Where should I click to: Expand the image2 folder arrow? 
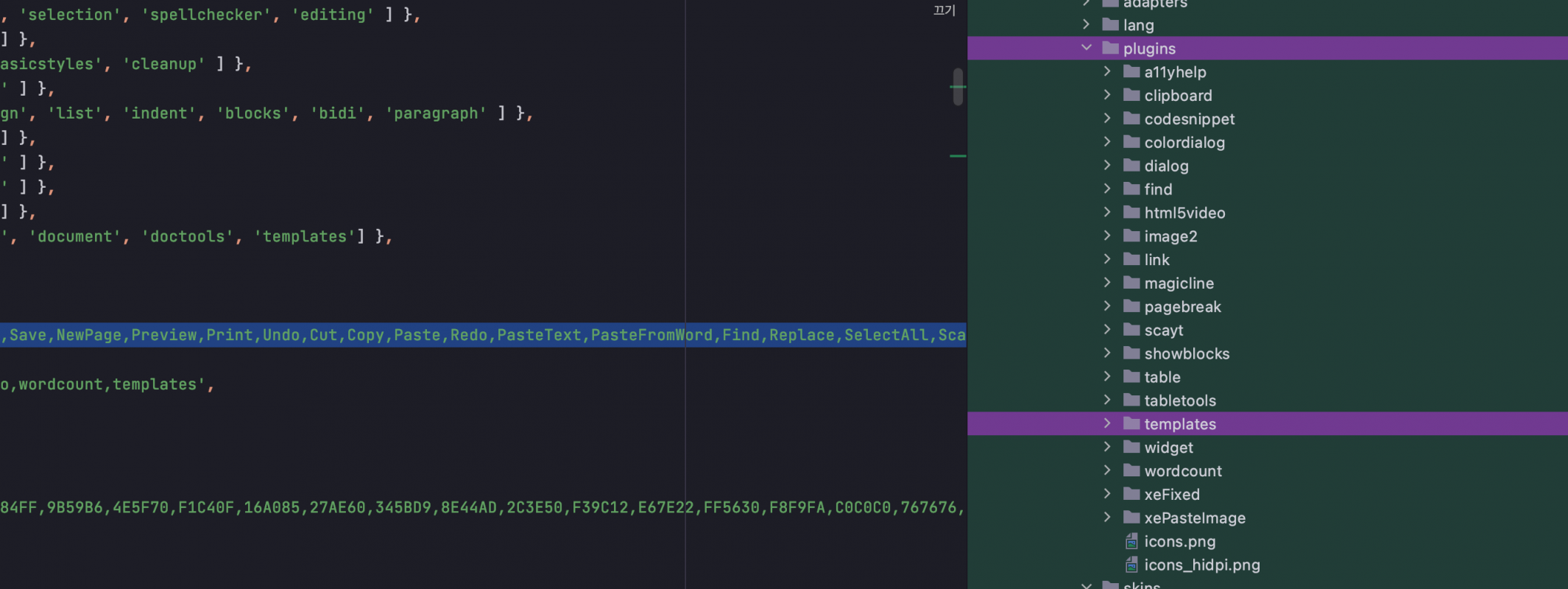(1107, 236)
